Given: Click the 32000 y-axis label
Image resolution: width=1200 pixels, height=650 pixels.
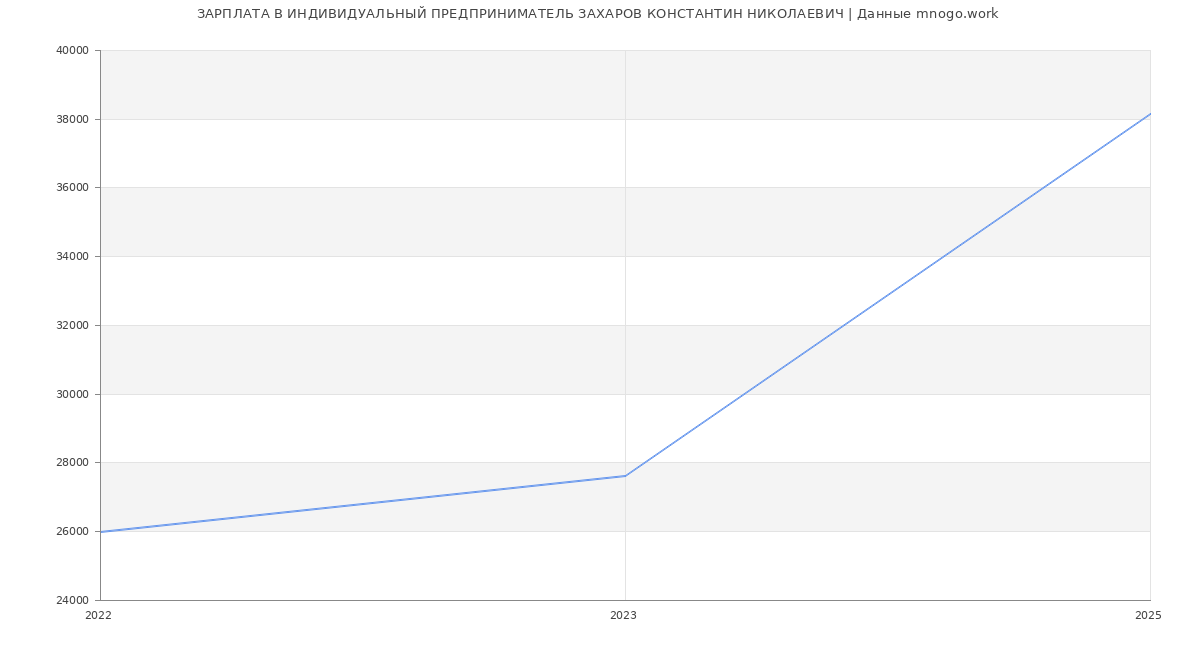Looking at the screenshot, I should click(74, 326).
